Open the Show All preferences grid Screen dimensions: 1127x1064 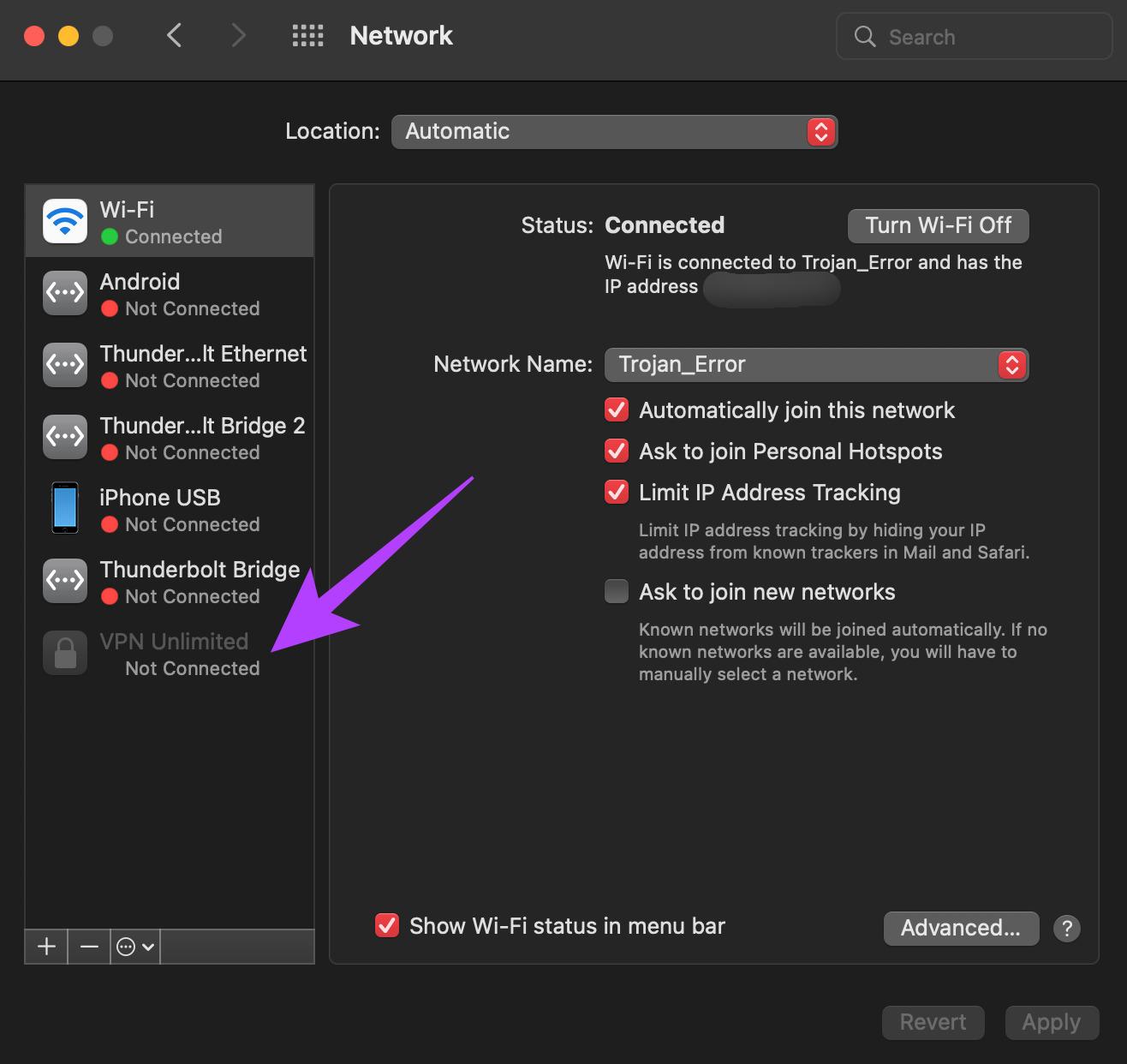[x=307, y=35]
